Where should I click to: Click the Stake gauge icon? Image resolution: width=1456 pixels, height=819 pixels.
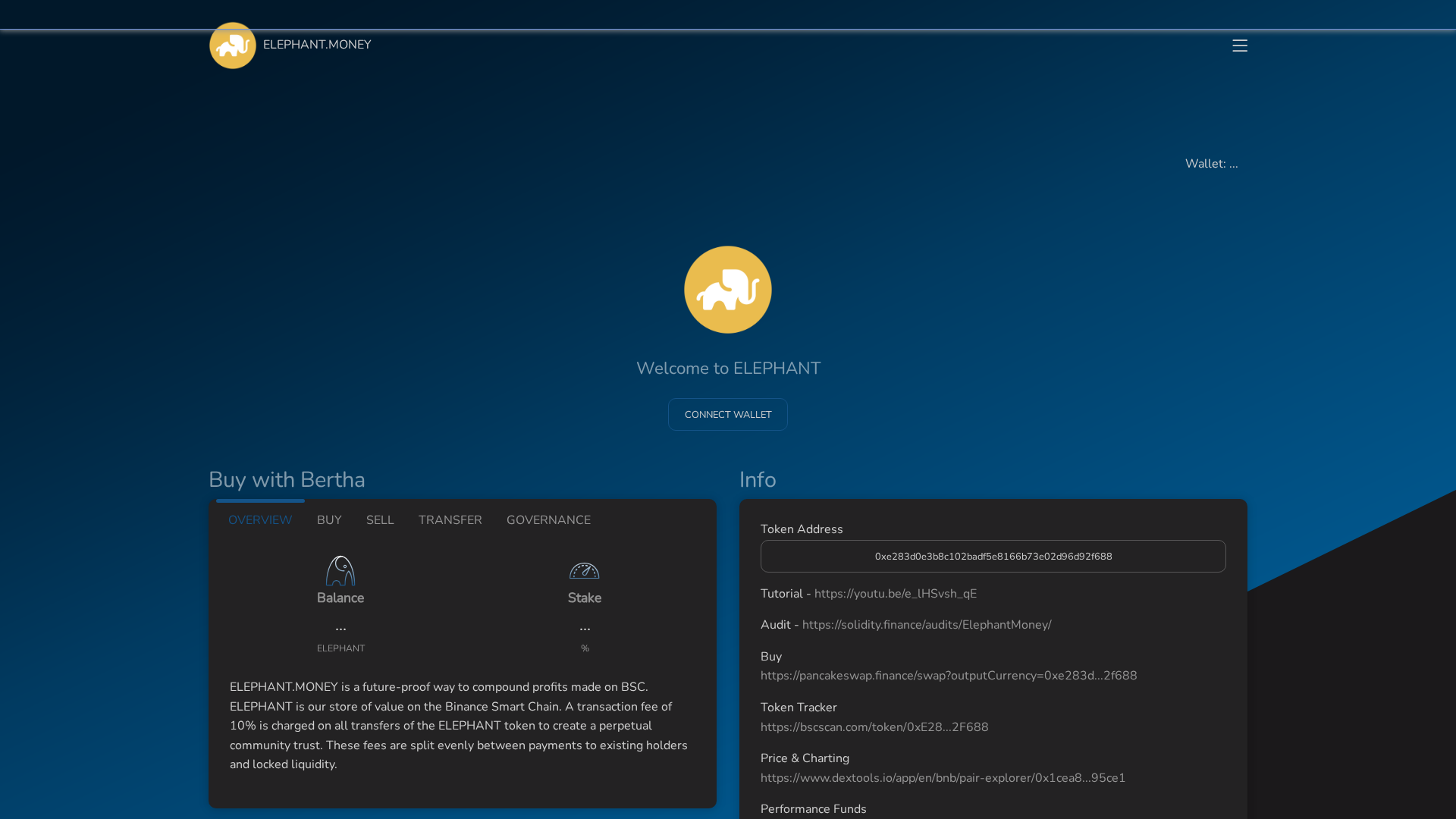pos(585,570)
